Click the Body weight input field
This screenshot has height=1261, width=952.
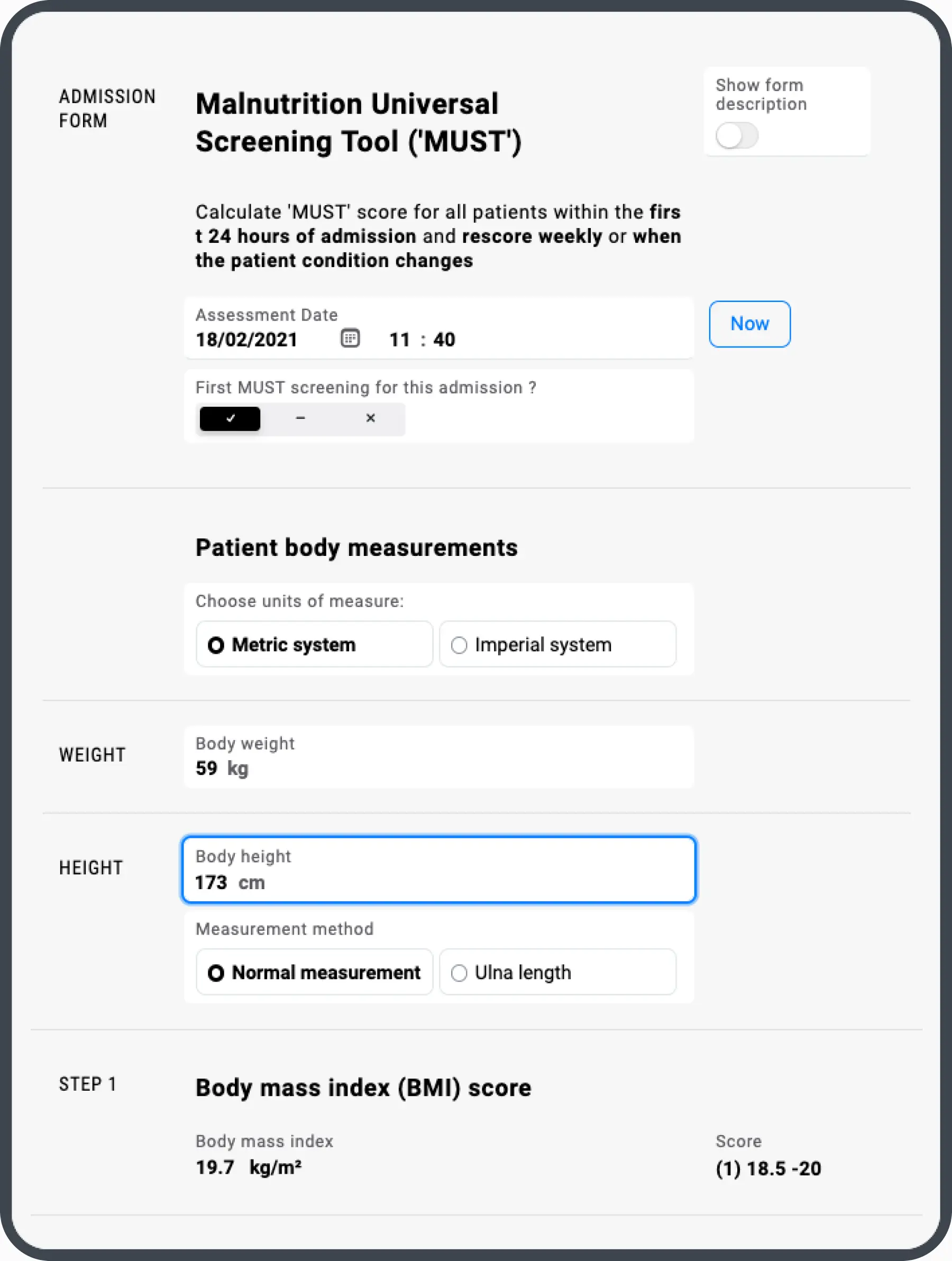tap(438, 758)
